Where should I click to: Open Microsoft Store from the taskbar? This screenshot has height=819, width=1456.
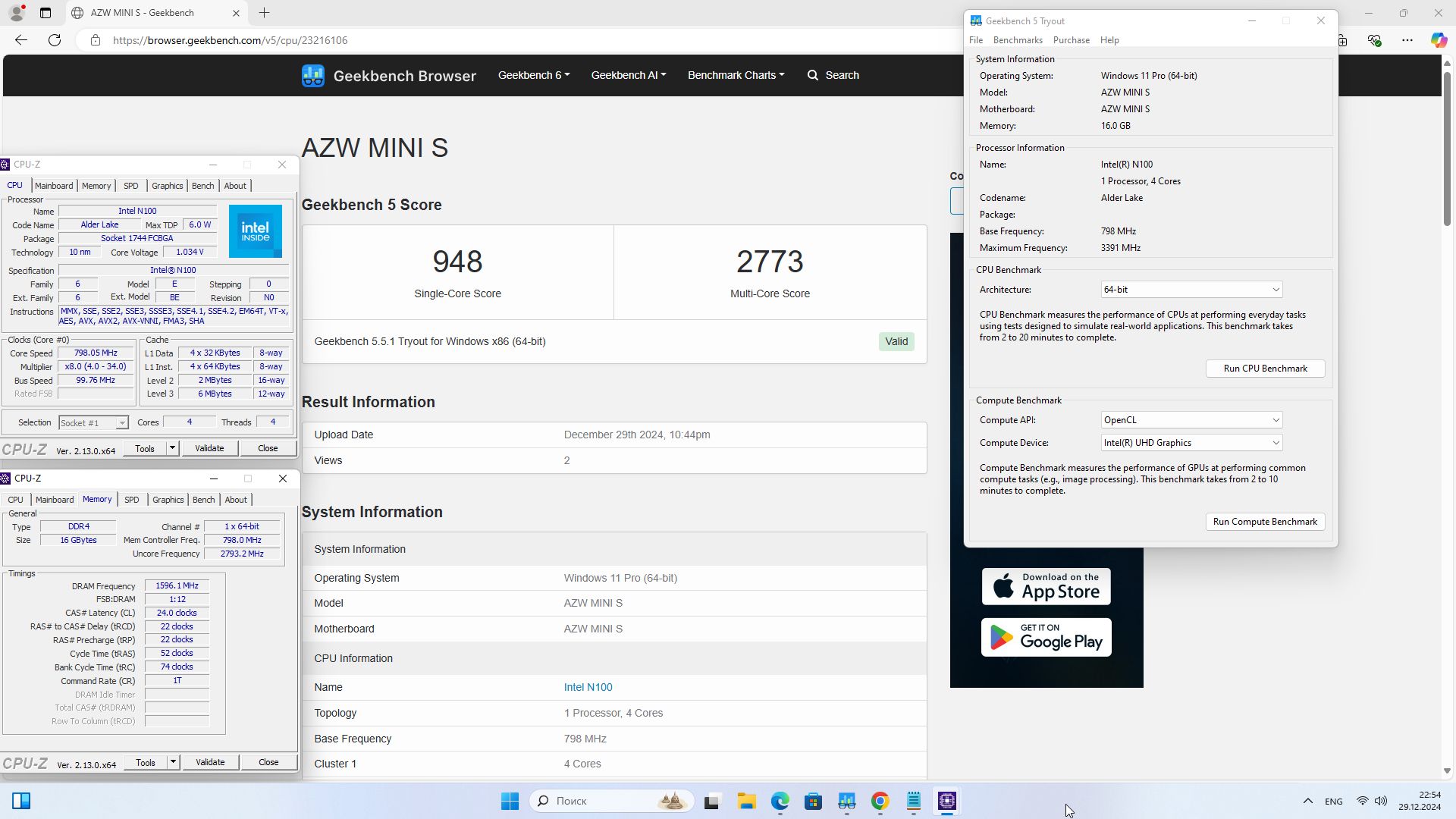[x=813, y=801]
